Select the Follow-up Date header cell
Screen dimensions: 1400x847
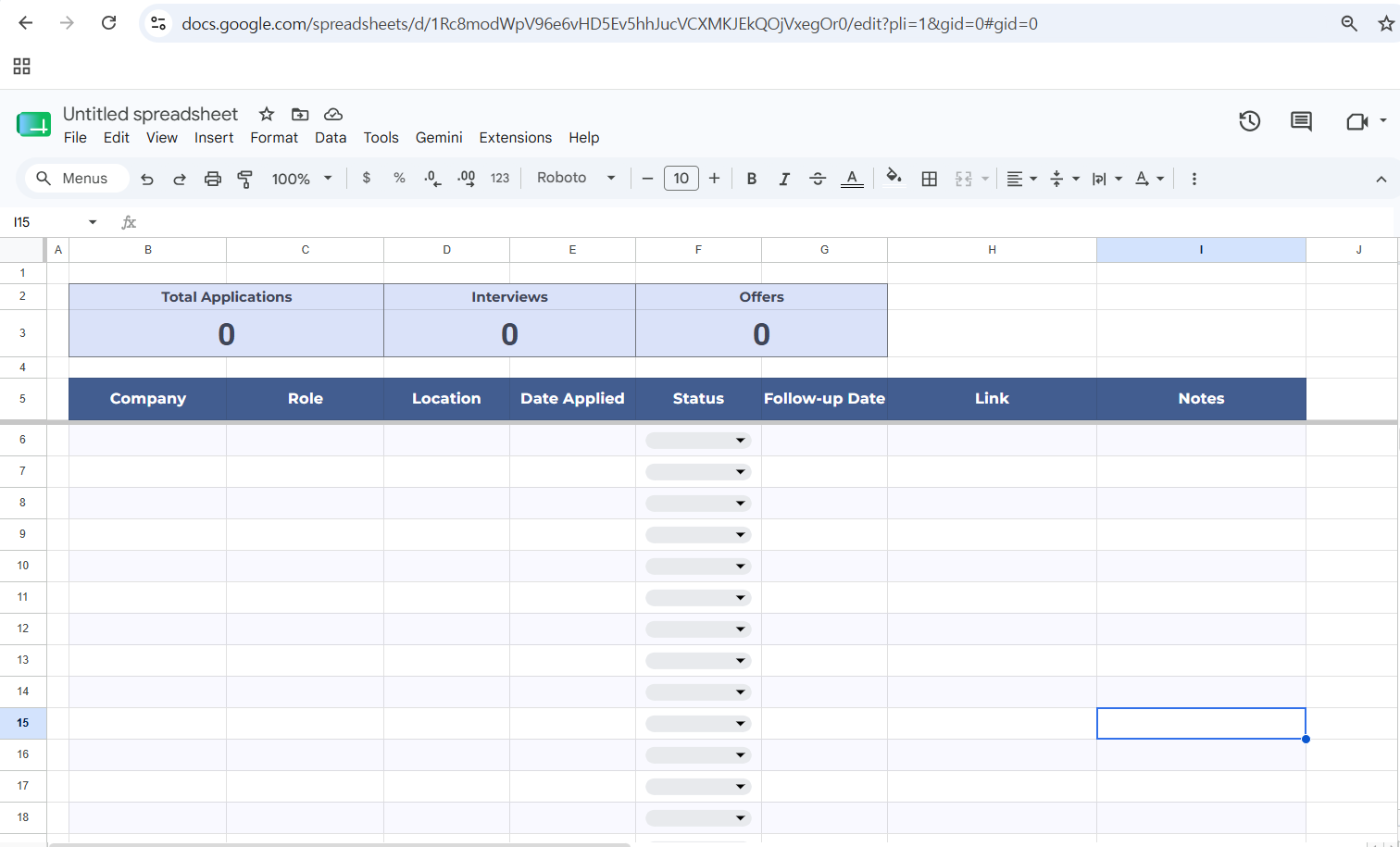click(824, 399)
